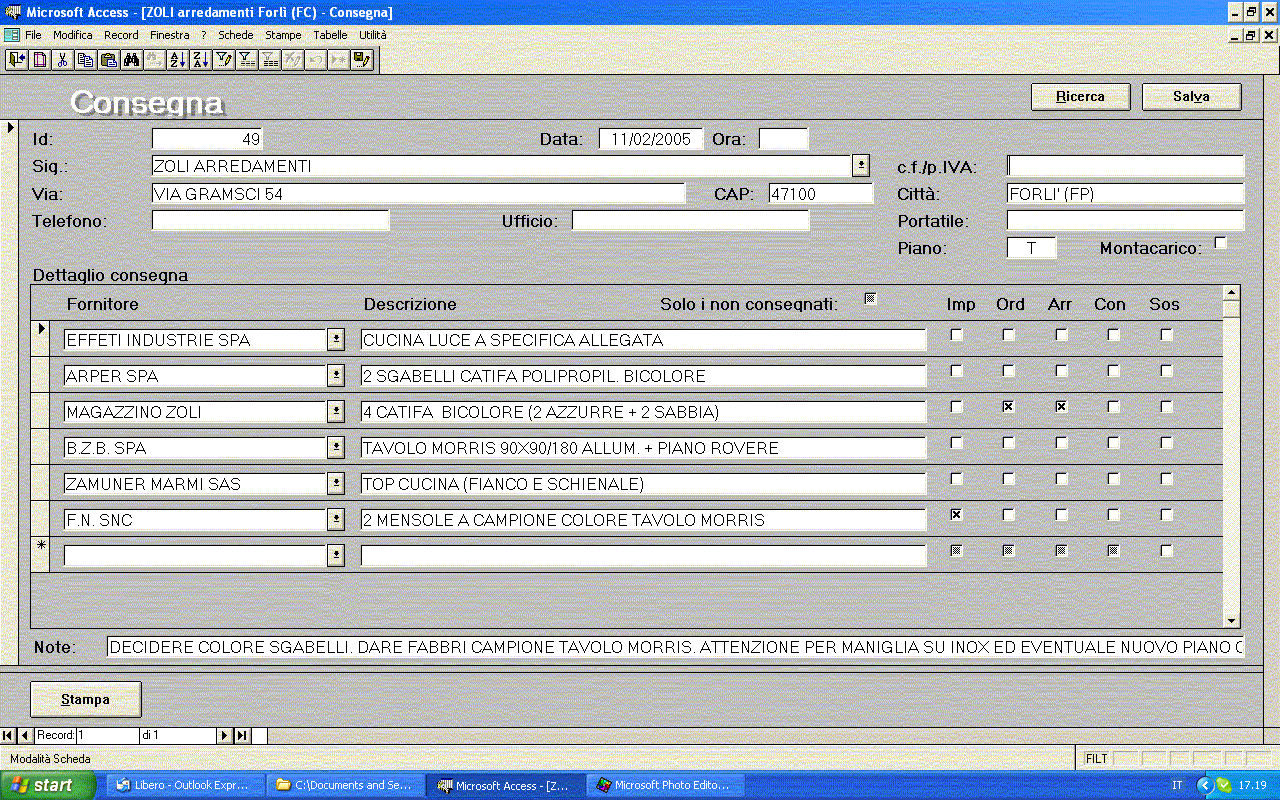Image resolution: width=1280 pixels, height=800 pixels.
Task: Sort ascending with the A-Z icon
Action: (x=177, y=60)
